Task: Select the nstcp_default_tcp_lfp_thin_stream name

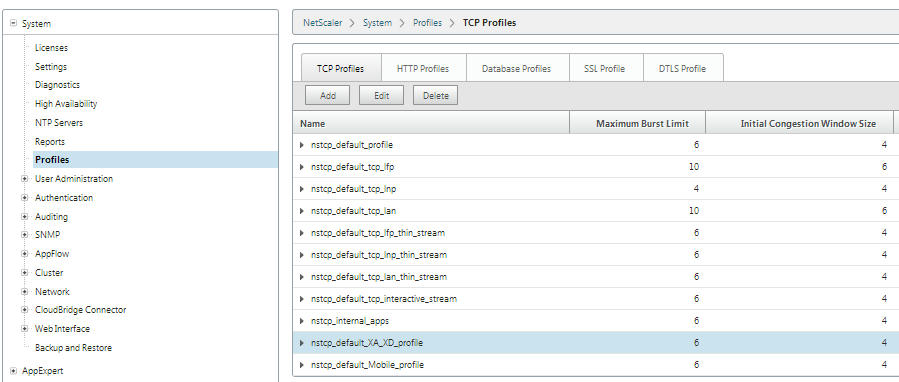Action: 378,233
